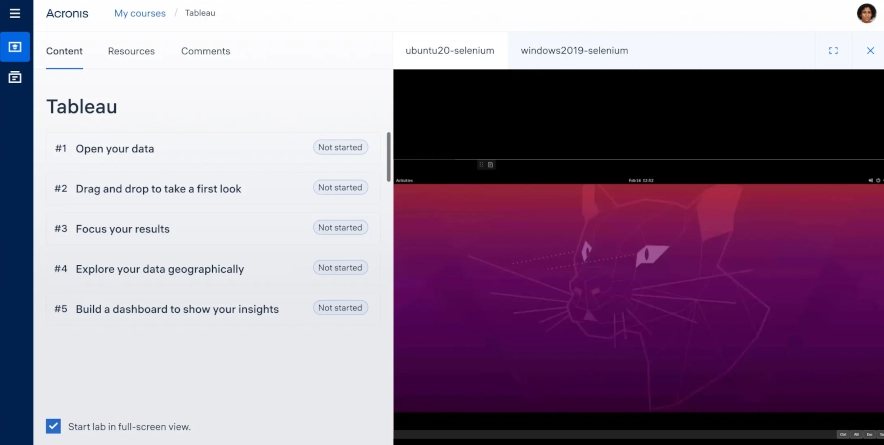Switch to windows2019-selenium machine tab
This screenshot has width=884, height=445.
click(574, 51)
